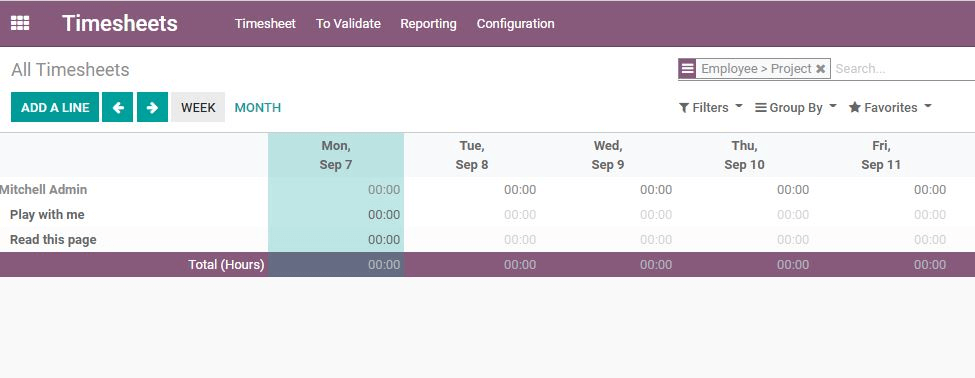Screen dimensions: 975x378
Task: Click Total row Thursday 00:00 value
Action: pyautogui.click(x=793, y=265)
